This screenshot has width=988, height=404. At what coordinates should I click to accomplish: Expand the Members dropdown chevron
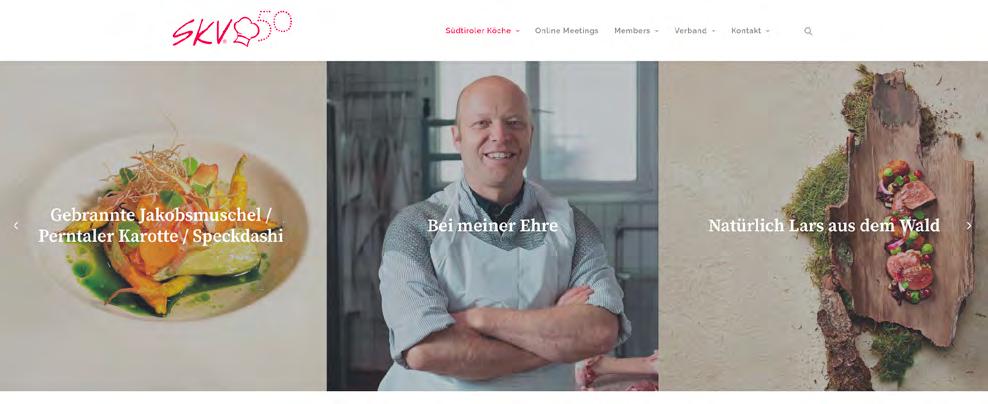(657, 31)
